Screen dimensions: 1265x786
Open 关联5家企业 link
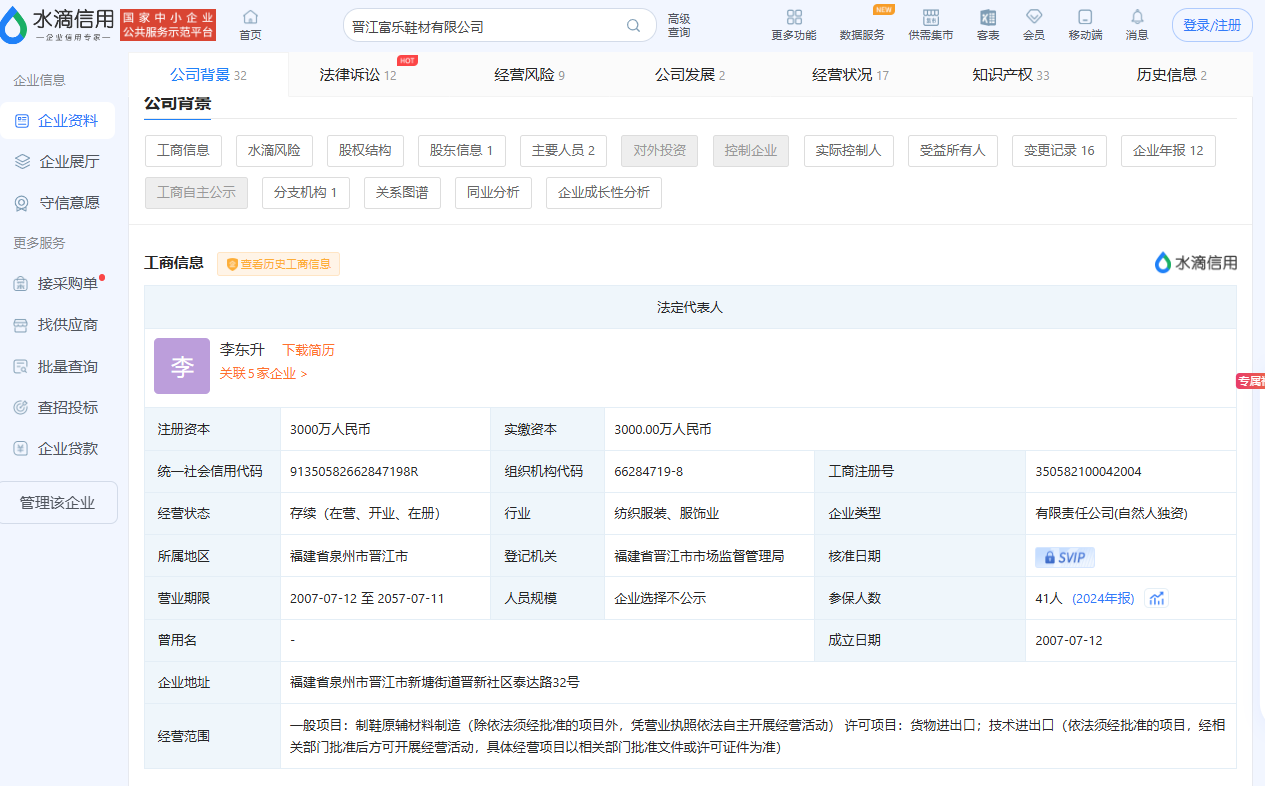(263, 373)
